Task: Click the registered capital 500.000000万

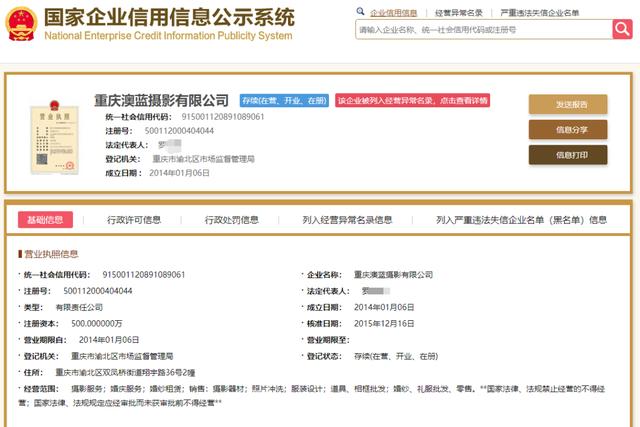Action: pos(97,324)
